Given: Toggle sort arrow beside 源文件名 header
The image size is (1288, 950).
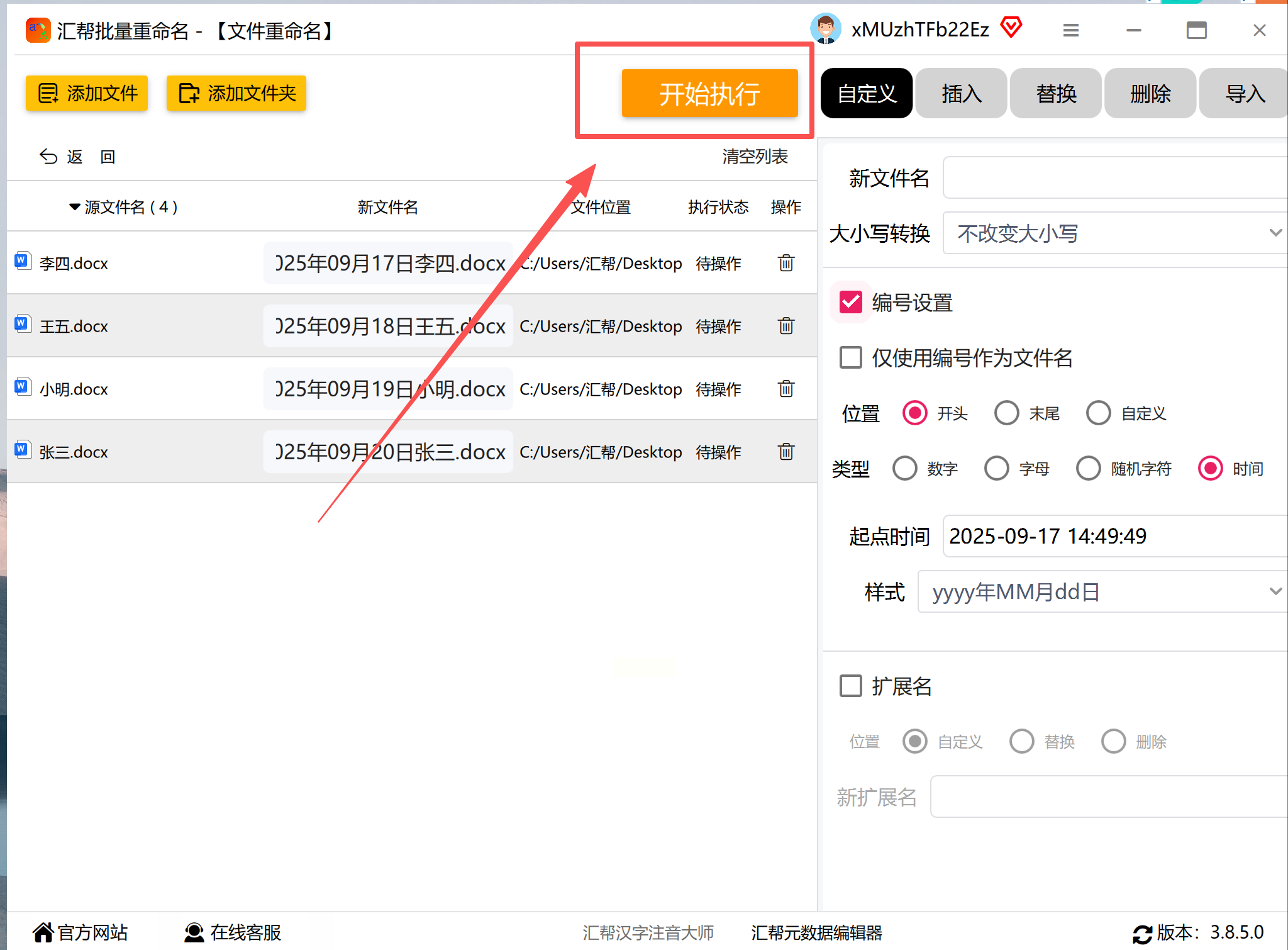Looking at the screenshot, I should (74, 207).
